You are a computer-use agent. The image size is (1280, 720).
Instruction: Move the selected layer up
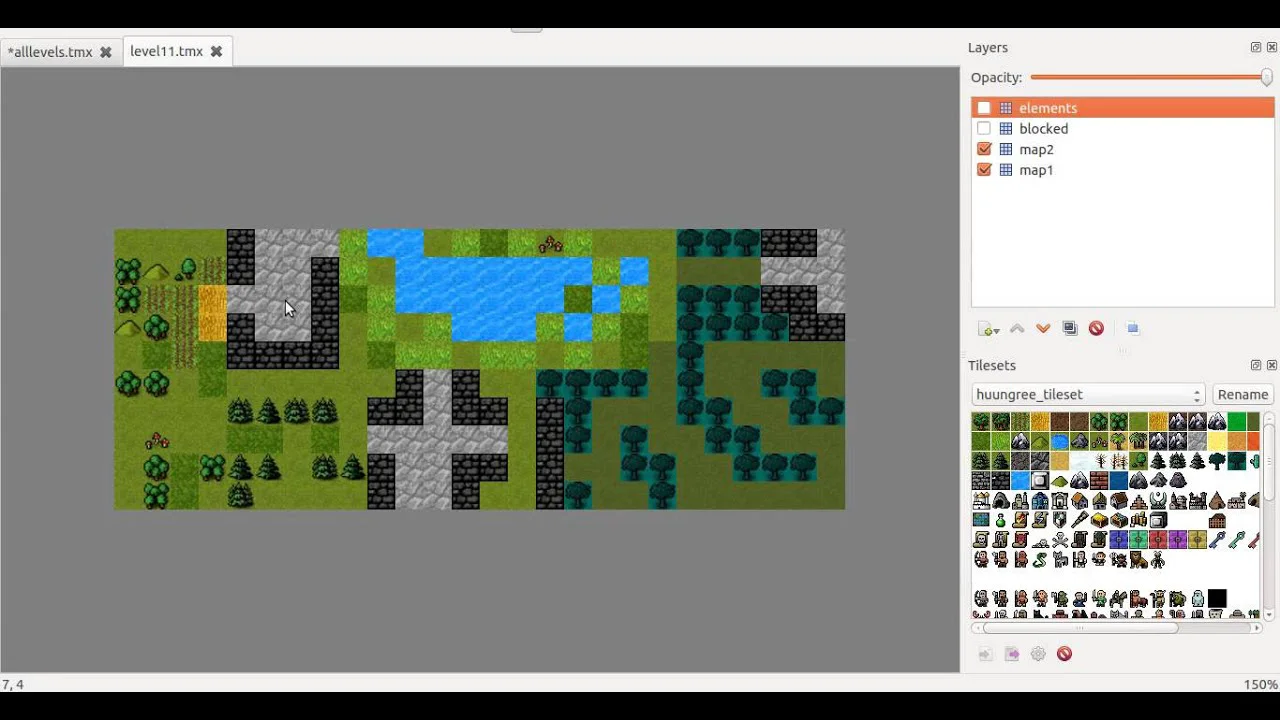1017,329
